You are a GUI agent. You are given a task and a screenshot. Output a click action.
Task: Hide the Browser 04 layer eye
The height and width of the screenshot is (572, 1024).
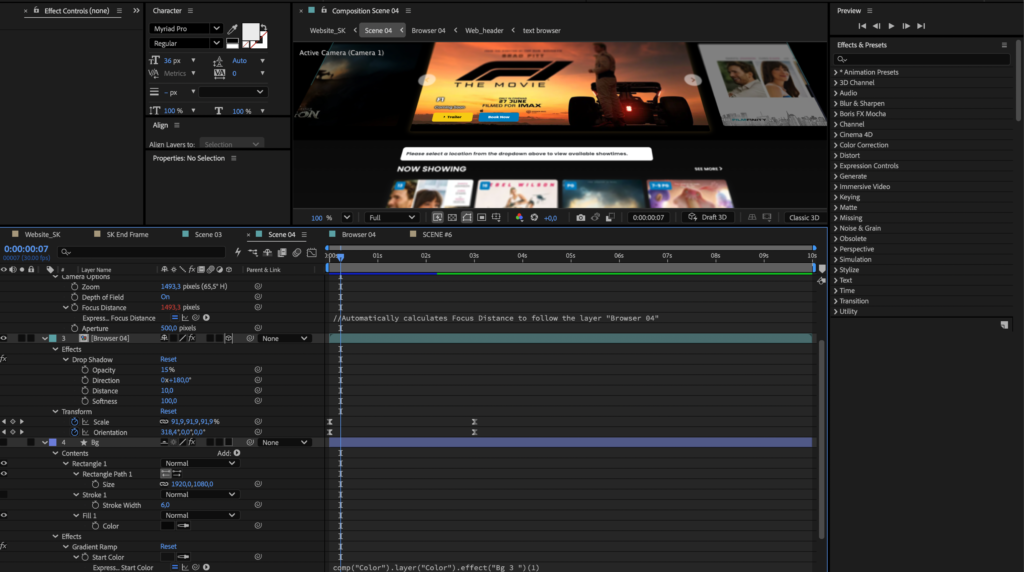[x=4, y=338]
